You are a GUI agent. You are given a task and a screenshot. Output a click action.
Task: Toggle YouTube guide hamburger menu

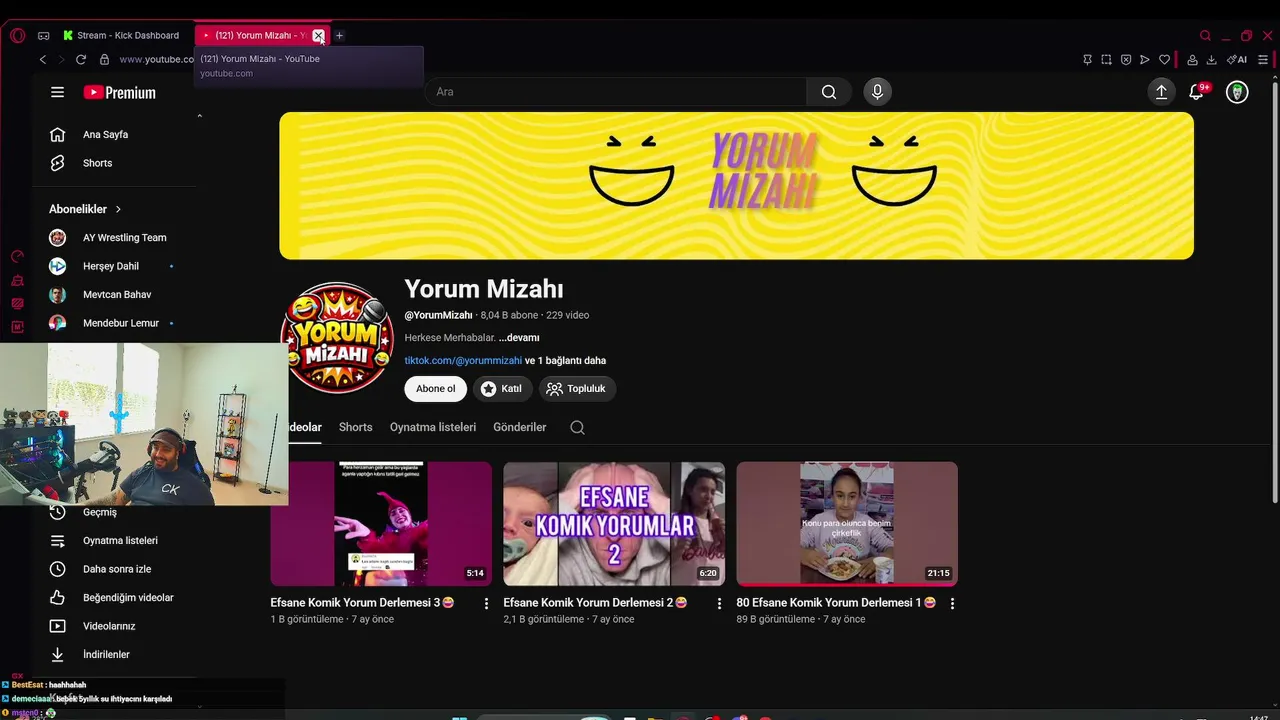click(x=57, y=92)
